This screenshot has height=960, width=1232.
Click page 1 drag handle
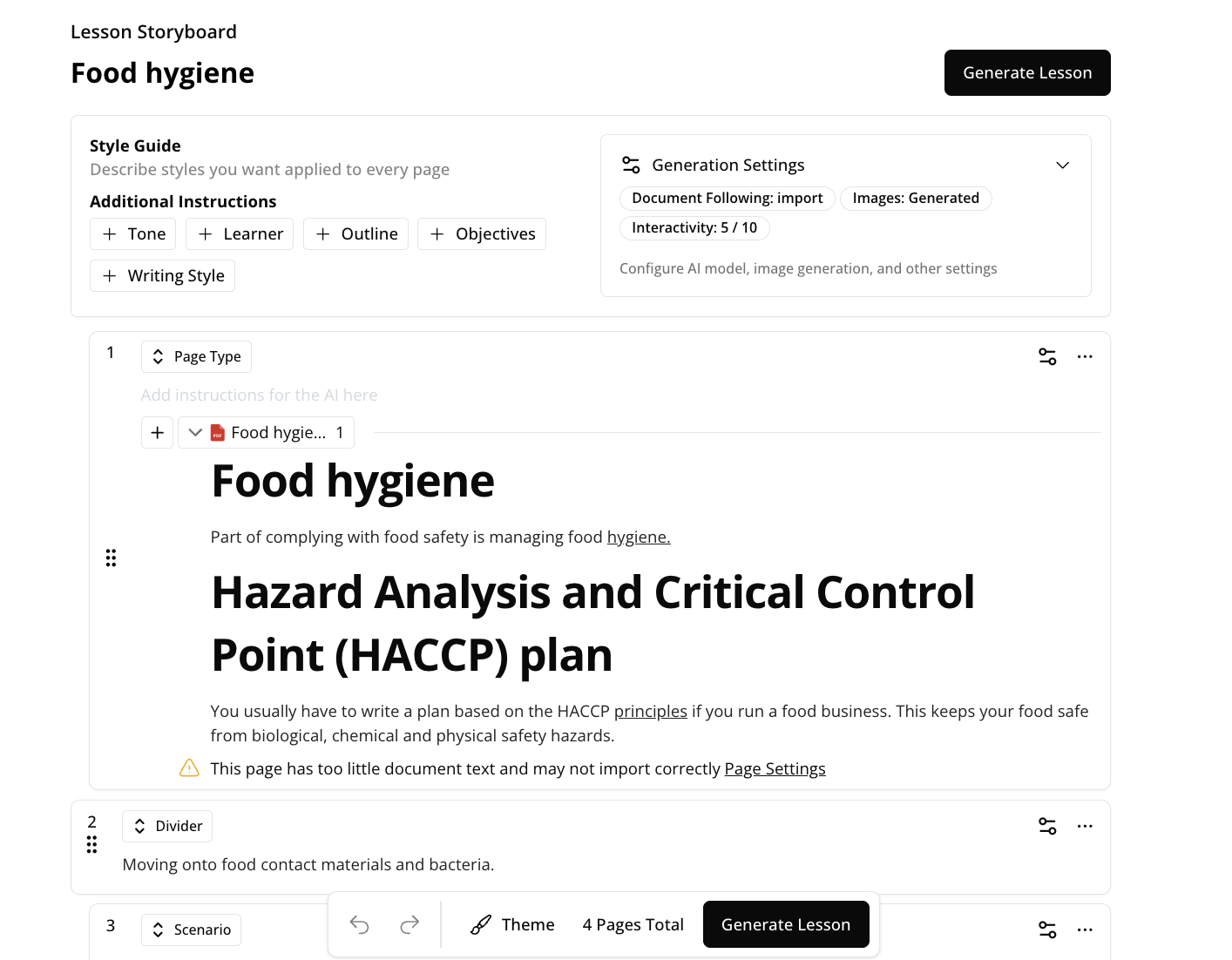click(x=111, y=558)
